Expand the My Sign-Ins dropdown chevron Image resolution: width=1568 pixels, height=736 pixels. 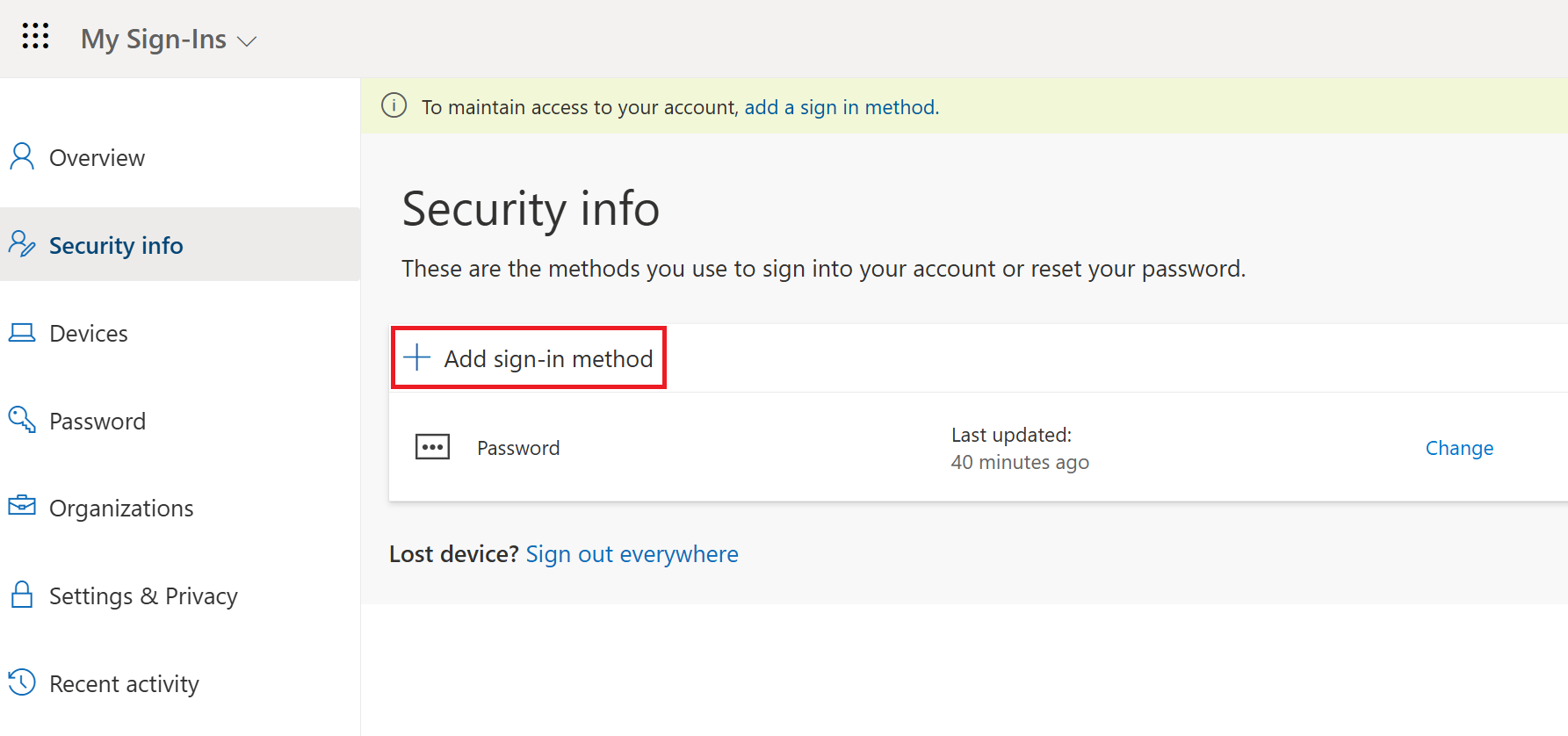click(248, 41)
